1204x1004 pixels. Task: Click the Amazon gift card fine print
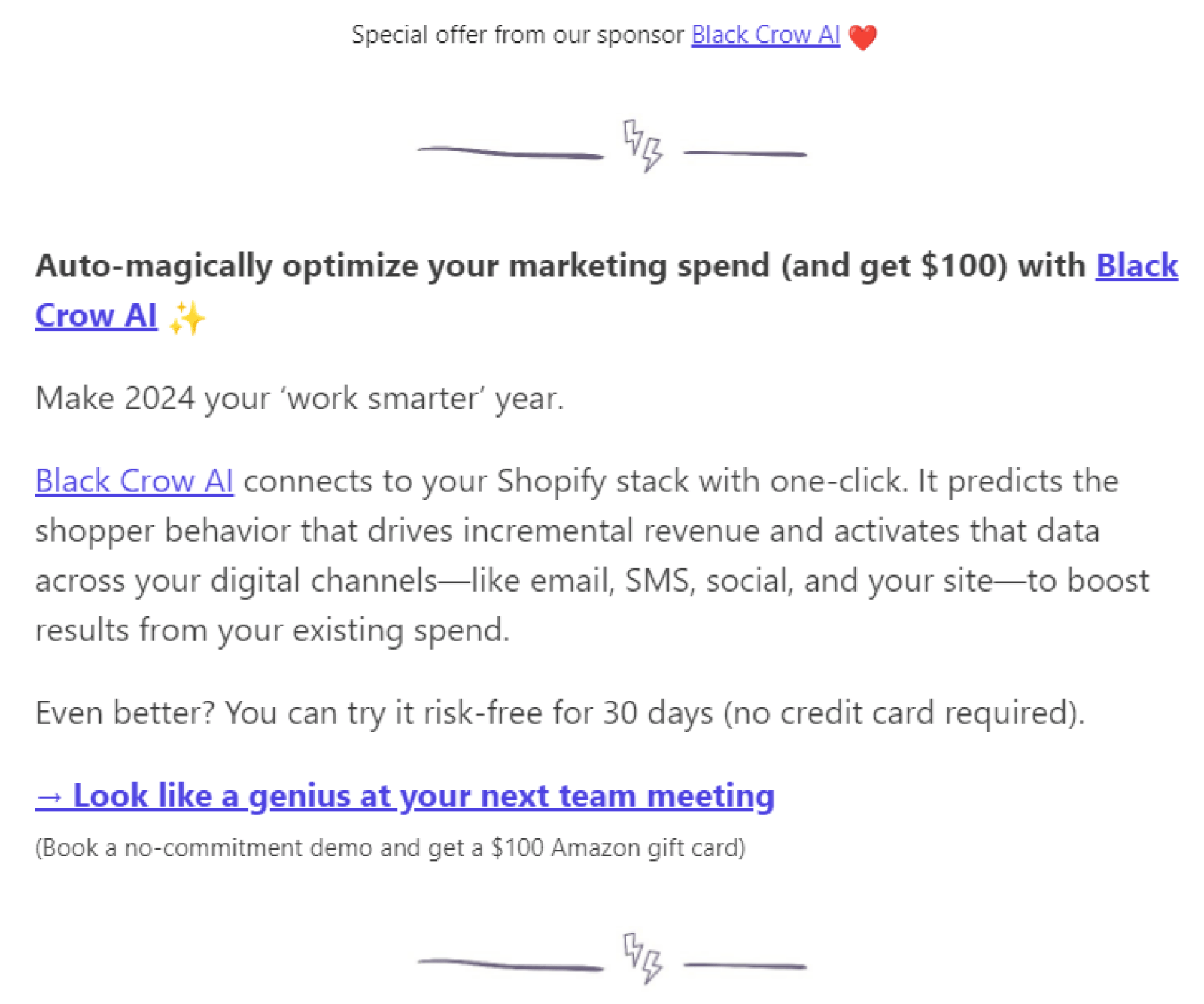pos(390,848)
